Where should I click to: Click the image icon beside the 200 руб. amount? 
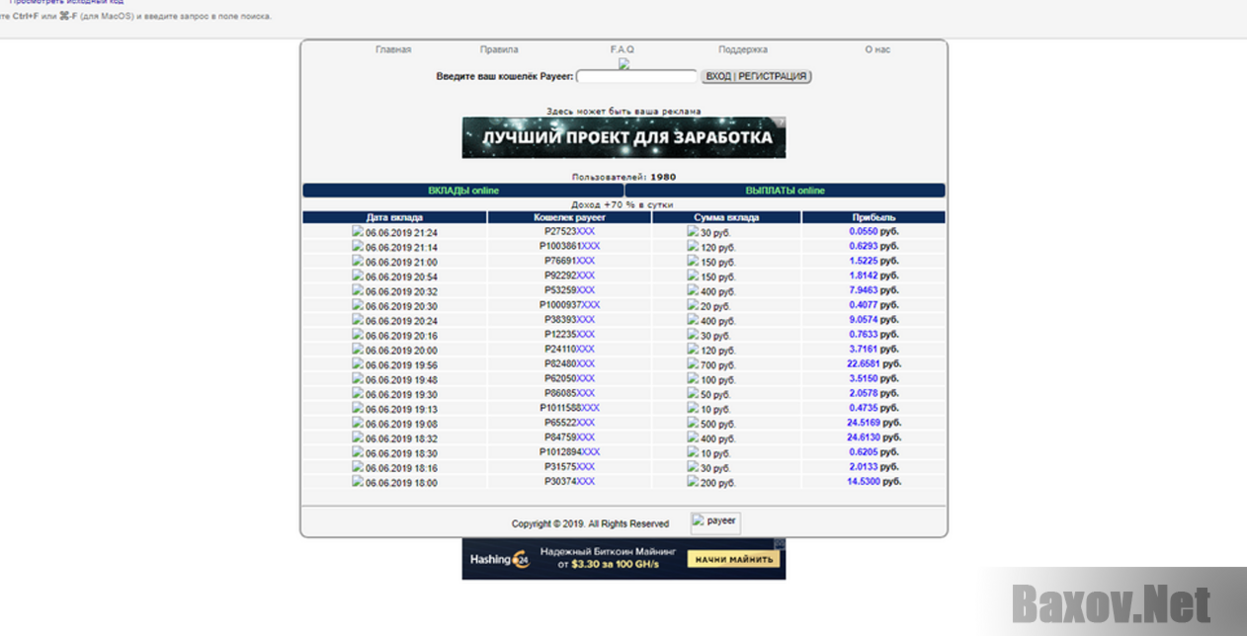[x=693, y=481]
